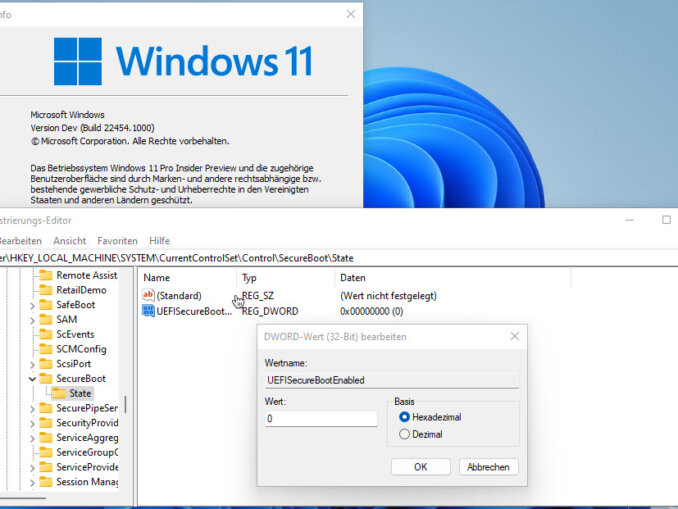Image resolution: width=678 pixels, height=509 pixels.
Task: Click the registry path address bar
Action: [339, 258]
